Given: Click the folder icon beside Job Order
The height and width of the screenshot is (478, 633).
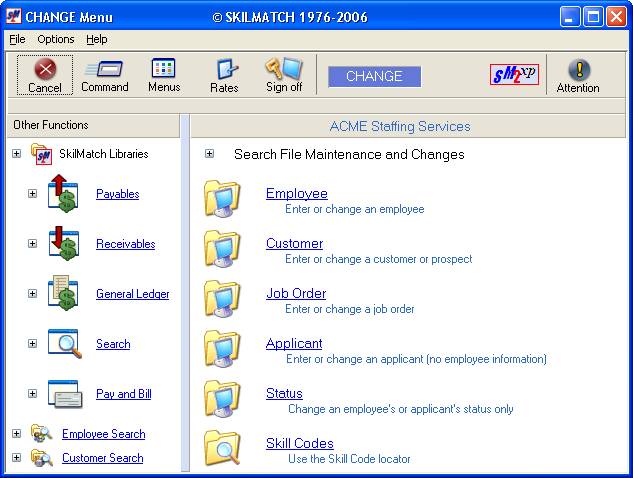Looking at the screenshot, I should pyautogui.click(x=222, y=299).
